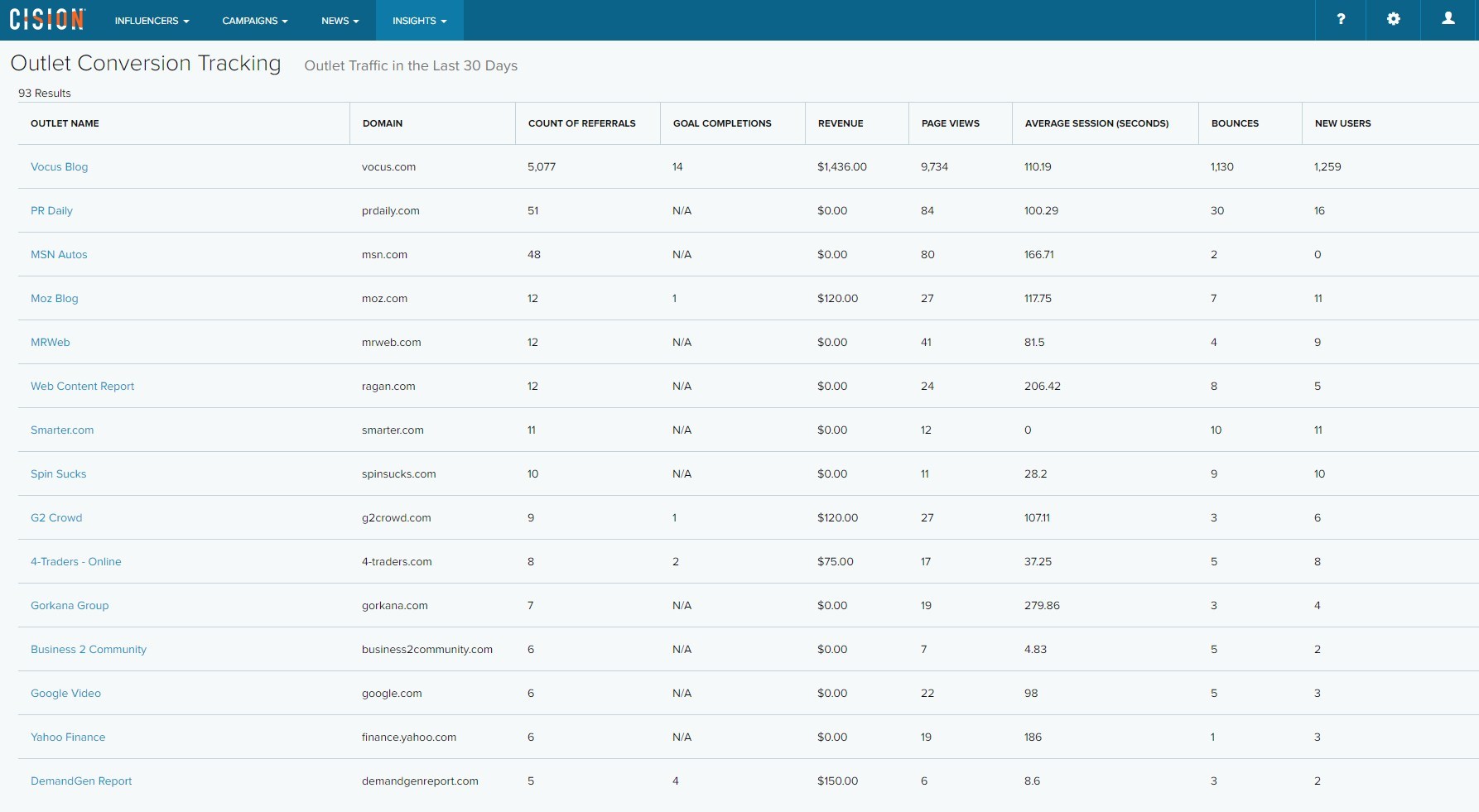Sort by the COUNT OF REFERRALS column
Viewport: 1479px width, 812px height.
point(581,123)
